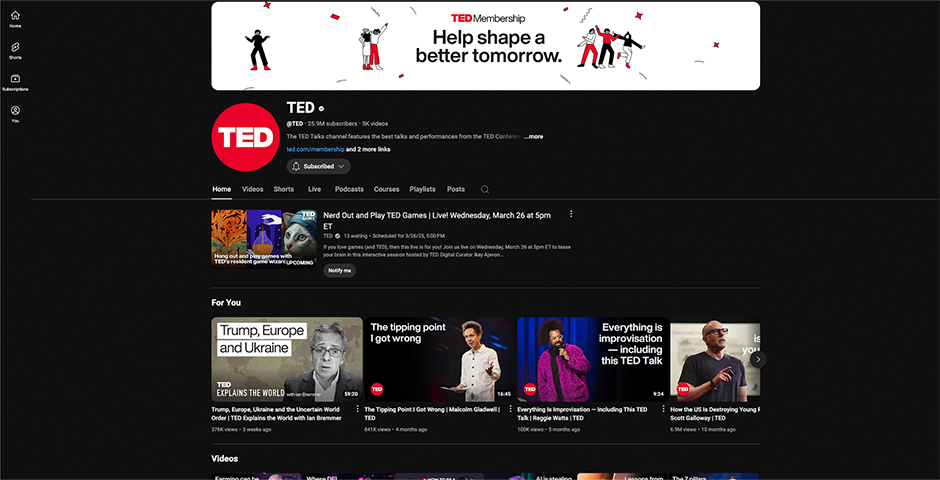940x480 pixels.
Task: Expand the Subscribed notification dropdown chevron
Action: [x=341, y=167]
